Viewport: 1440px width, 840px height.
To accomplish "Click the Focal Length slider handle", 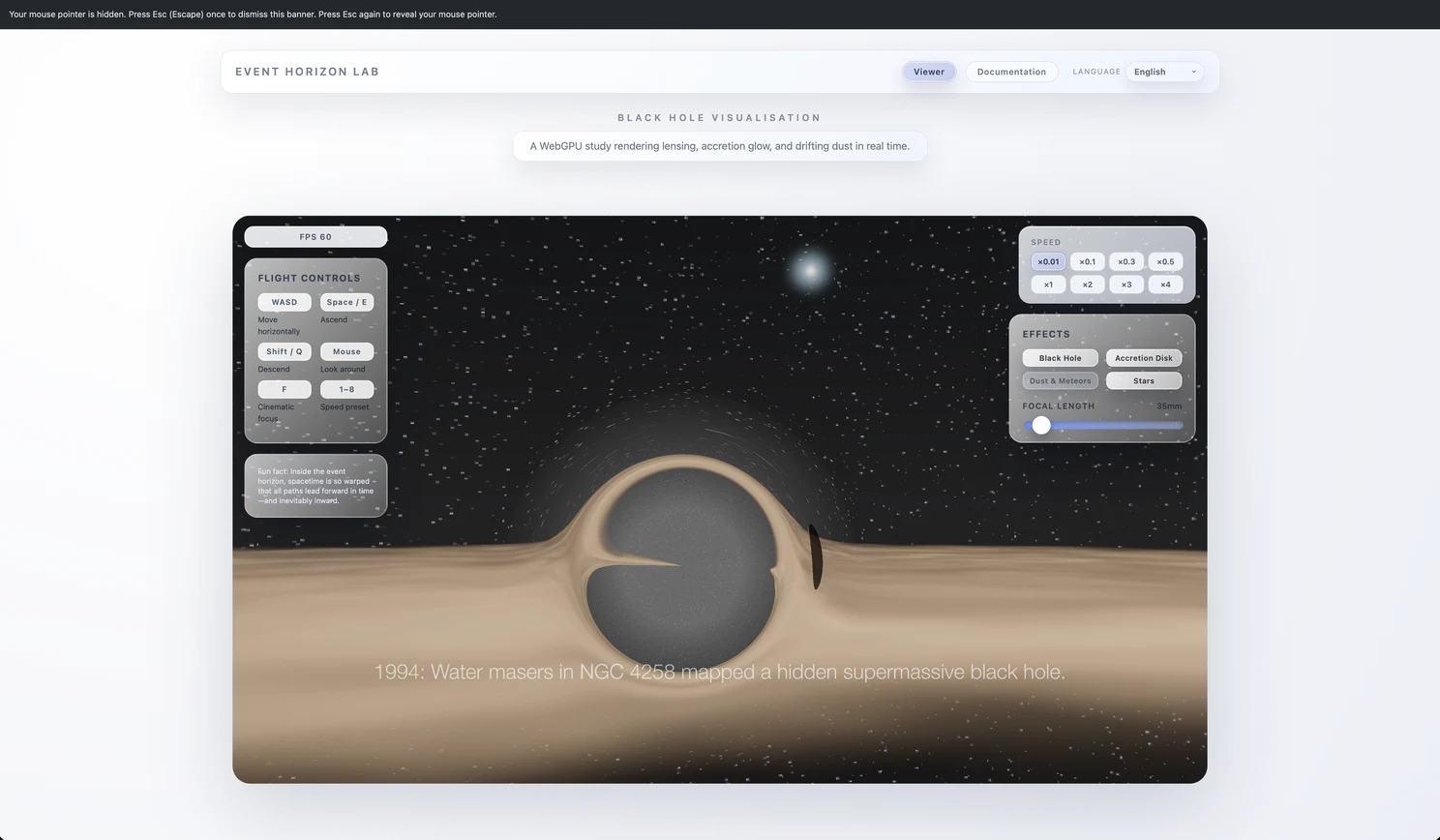I will click(x=1041, y=425).
